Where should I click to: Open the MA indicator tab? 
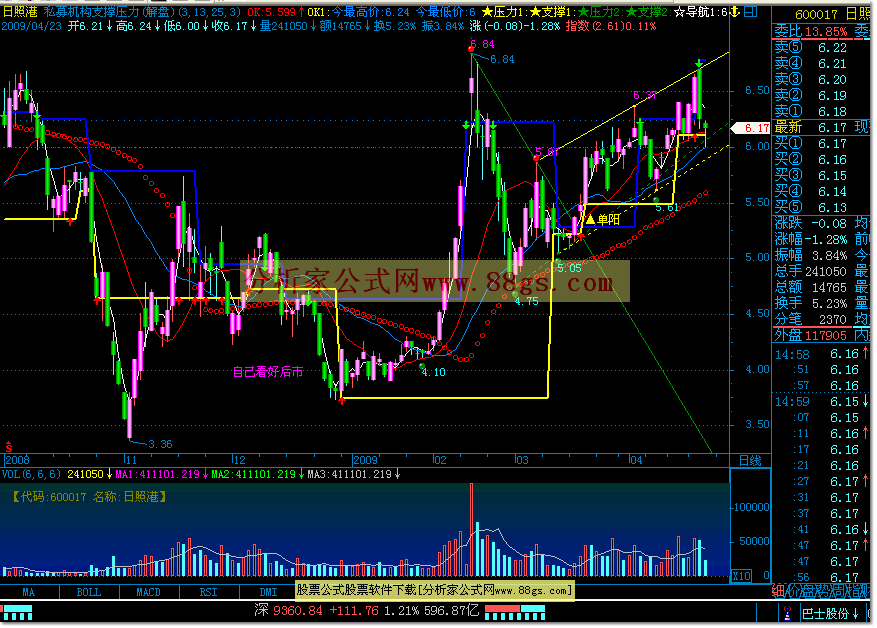[29, 592]
